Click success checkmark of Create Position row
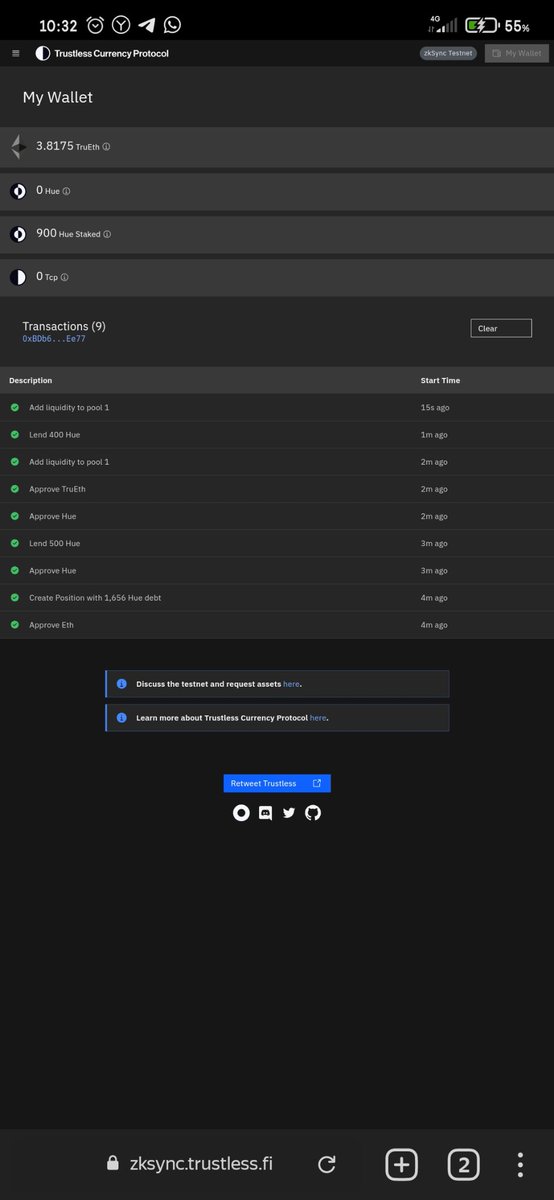 tap(15, 597)
